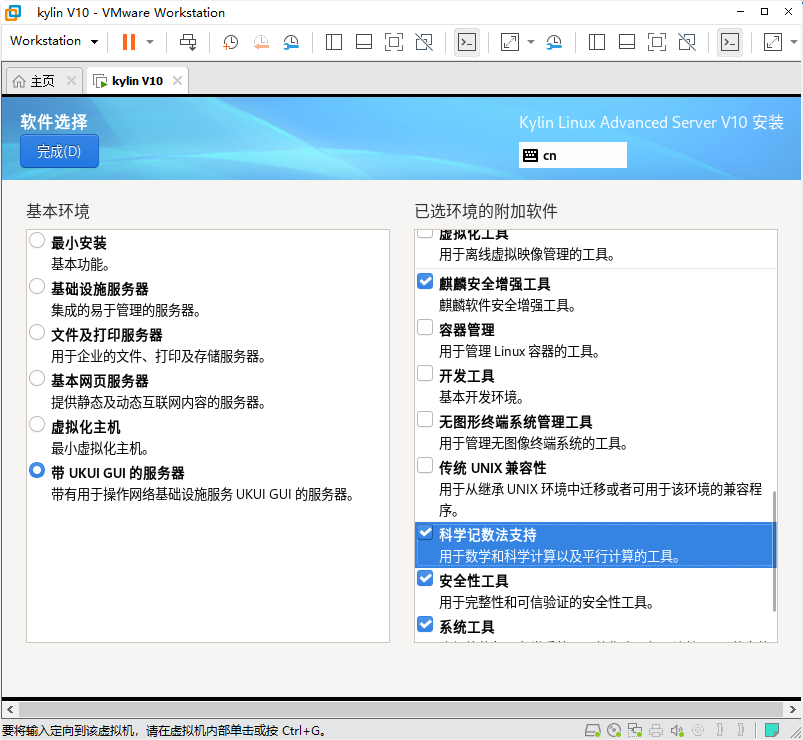Image resolution: width=803 pixels, height=740 pixels.
Task: Select the 最小安装 radio button
Action: coord(37,241)
